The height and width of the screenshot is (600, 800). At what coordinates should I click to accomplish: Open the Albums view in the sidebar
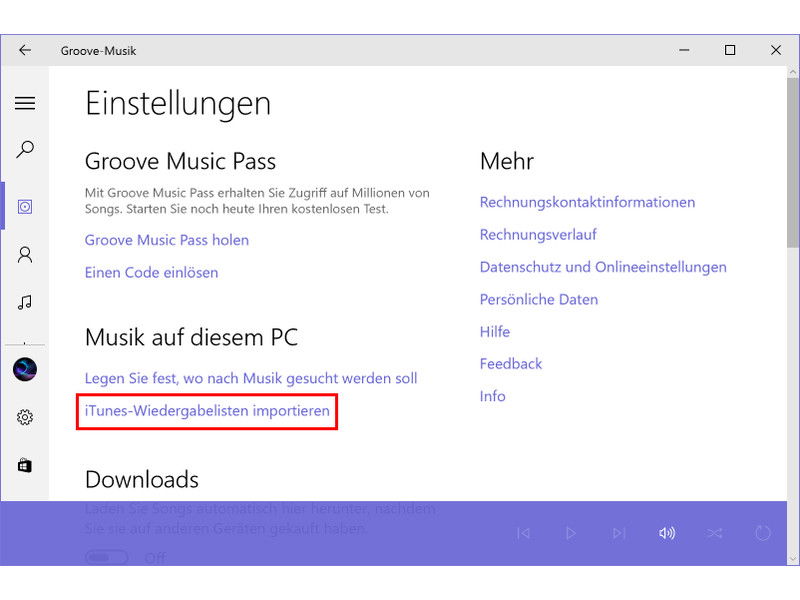click(x=25, y=207)
